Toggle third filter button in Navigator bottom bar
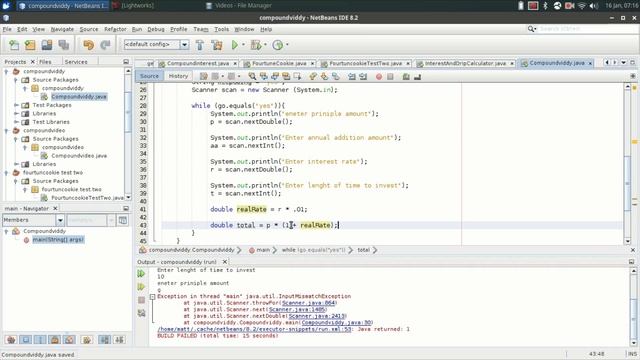The height and width of the screenshot is (360, 640). tap(40, 340)
